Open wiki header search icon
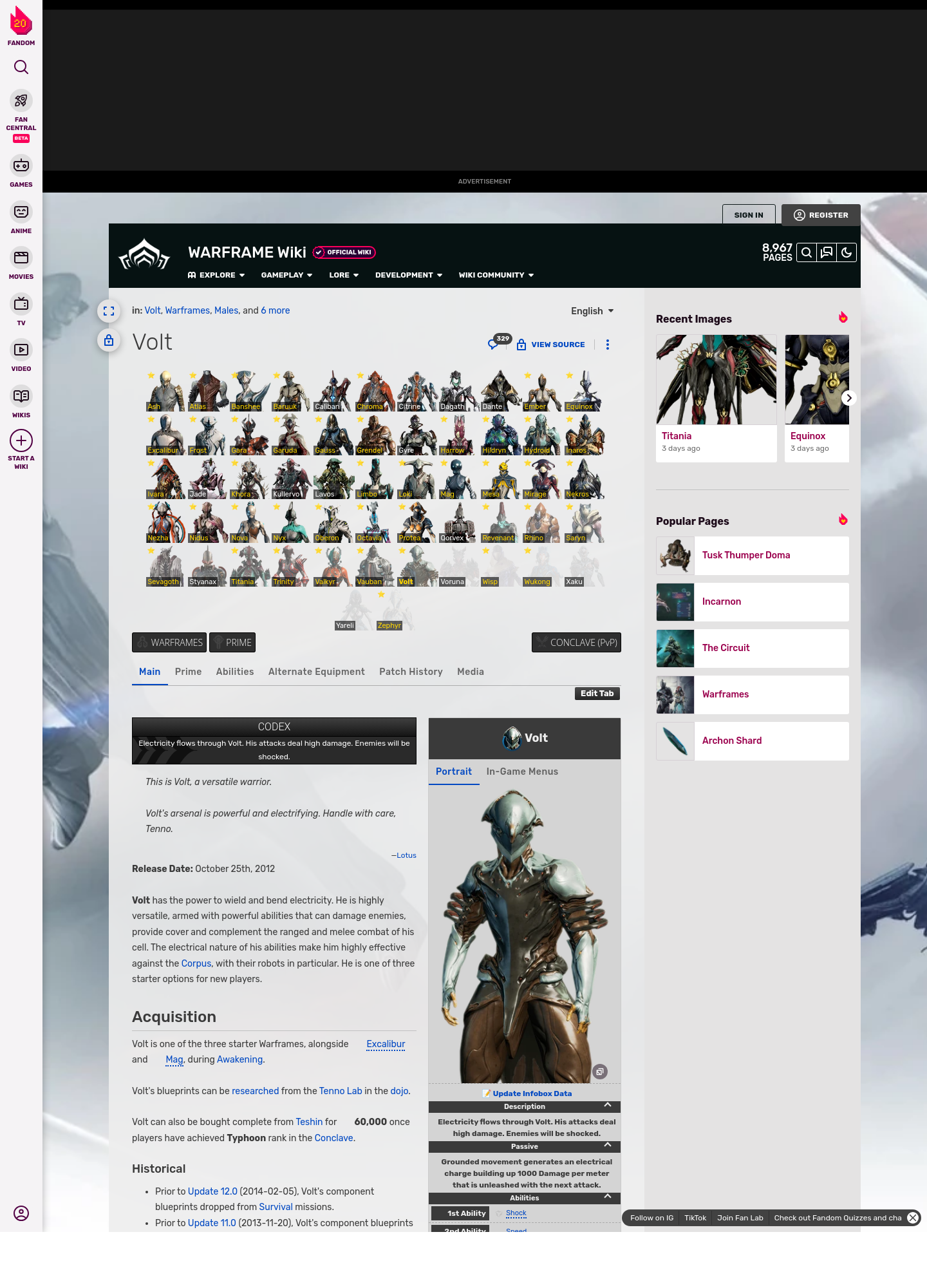 807,252
